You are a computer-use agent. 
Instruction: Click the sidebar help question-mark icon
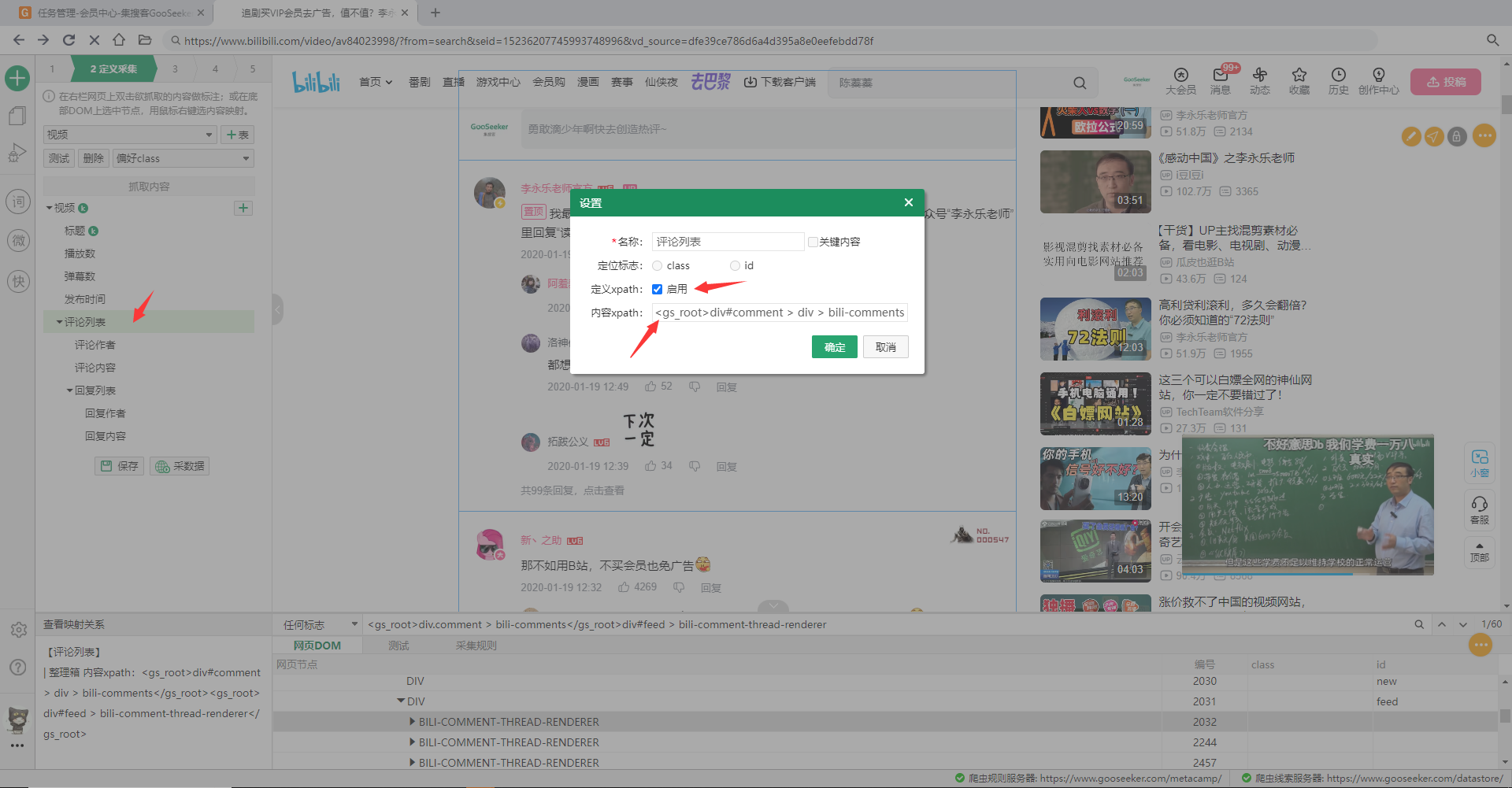pos(18,667)
